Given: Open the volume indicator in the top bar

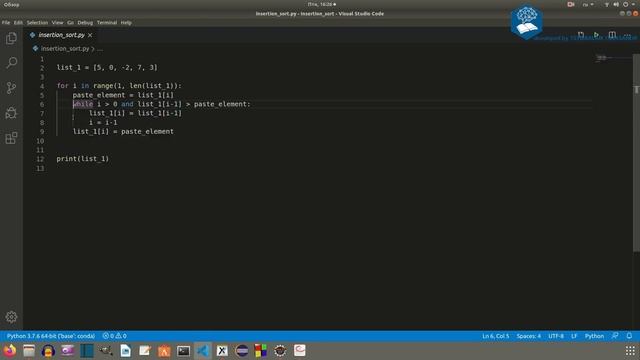Looking at the screenshot, I should [x=616, y=4].
